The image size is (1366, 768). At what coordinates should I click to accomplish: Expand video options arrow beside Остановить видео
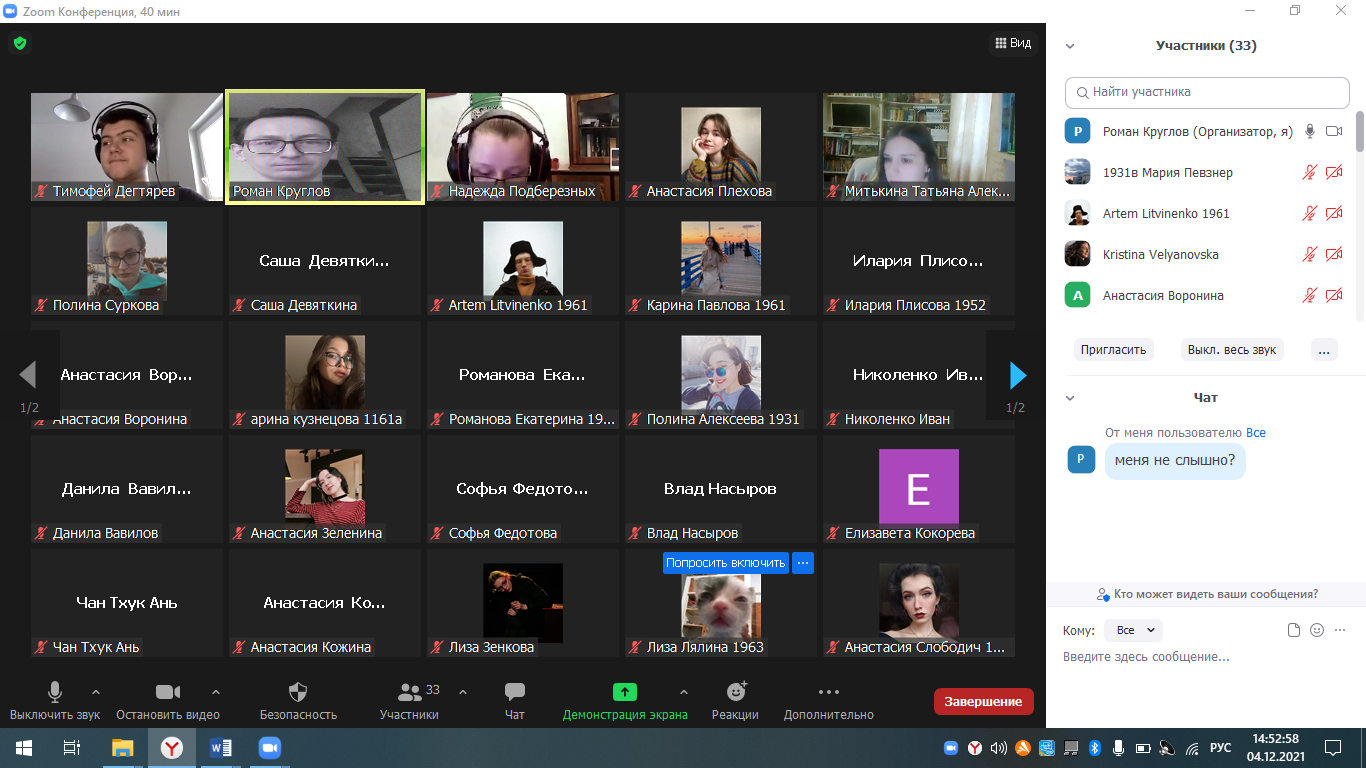pos(216,692)
